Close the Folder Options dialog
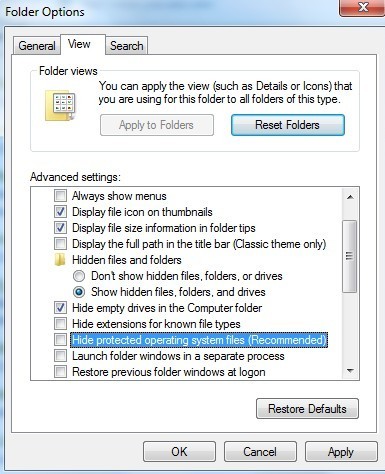The width and height of the screenshot is (385, 474). tap(363, 7)
